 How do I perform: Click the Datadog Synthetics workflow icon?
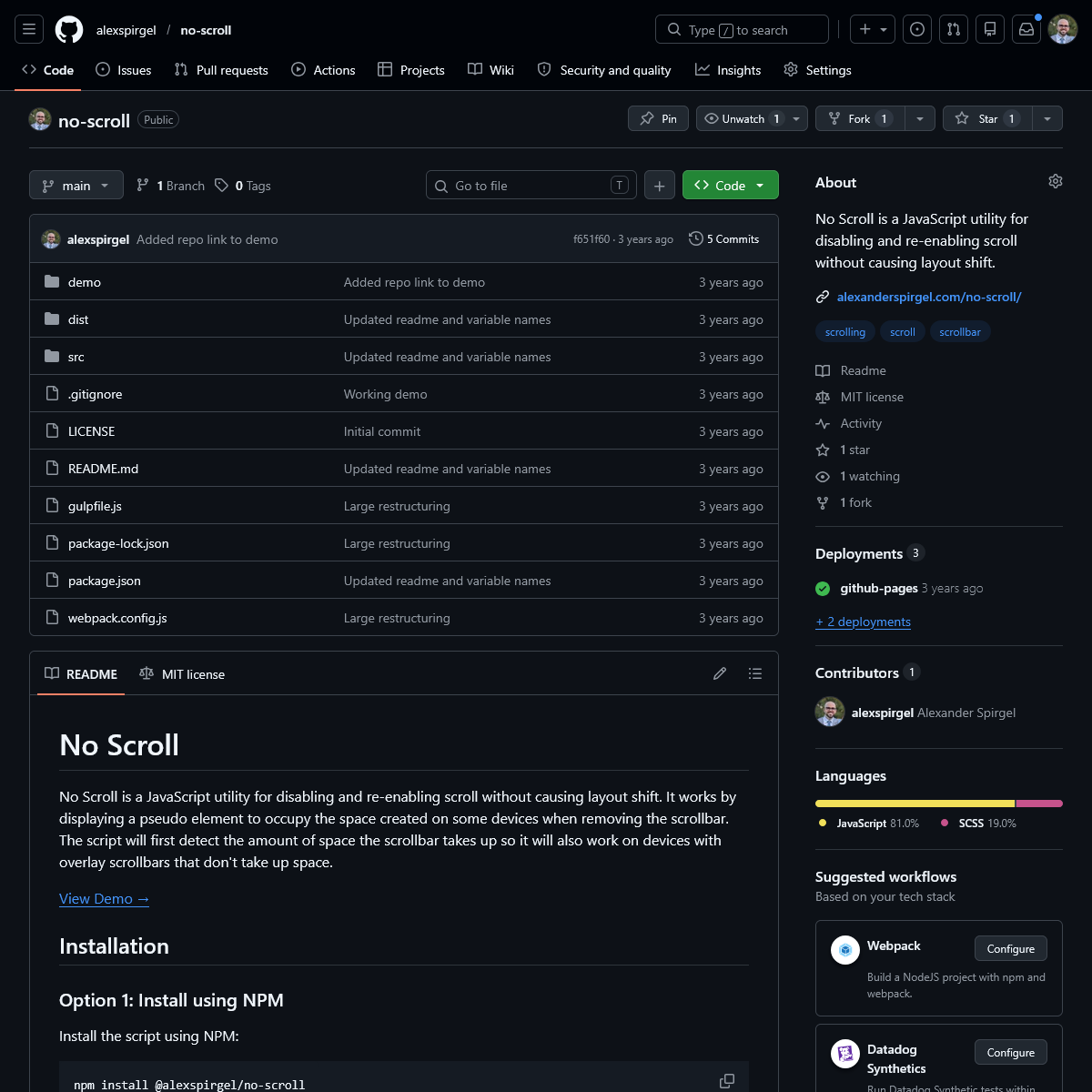click(x=845, y=1054)
